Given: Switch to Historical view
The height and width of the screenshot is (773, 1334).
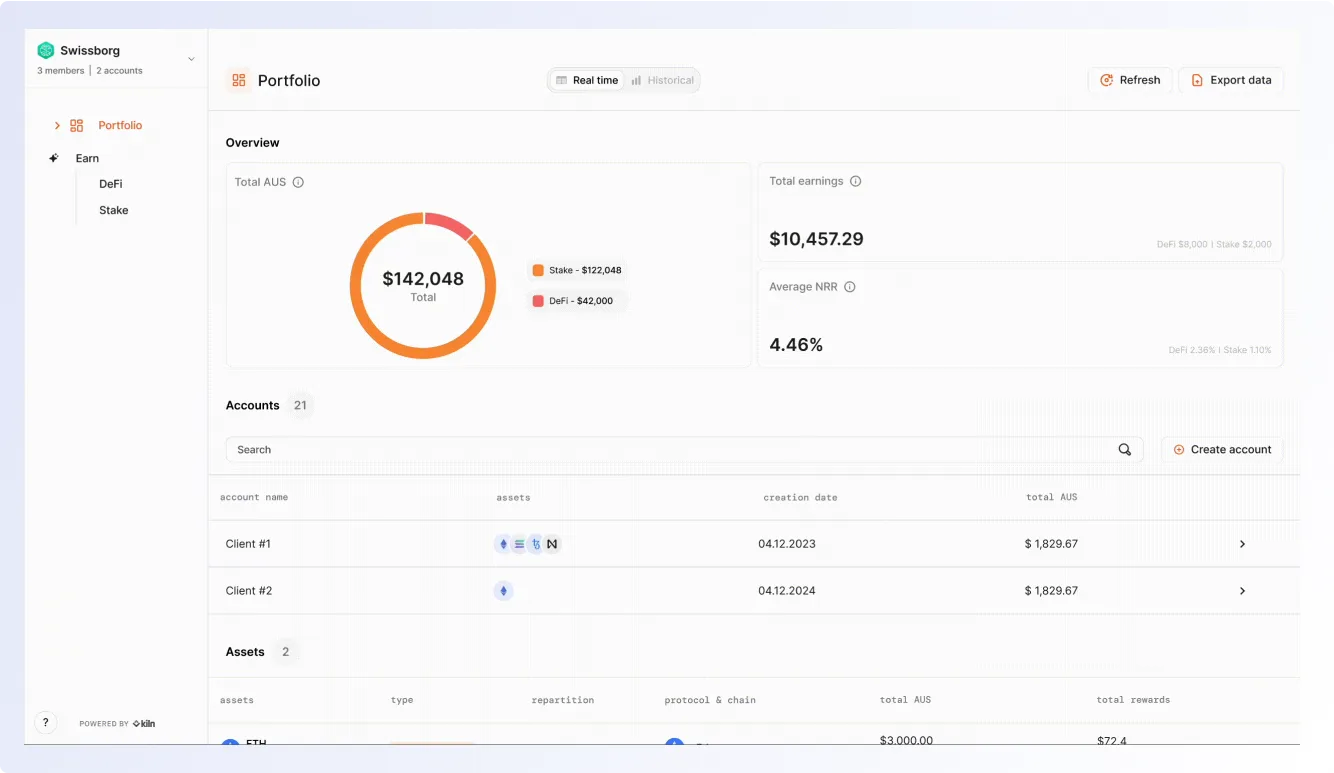Looking at the screenshot, I should pos(662,80).
